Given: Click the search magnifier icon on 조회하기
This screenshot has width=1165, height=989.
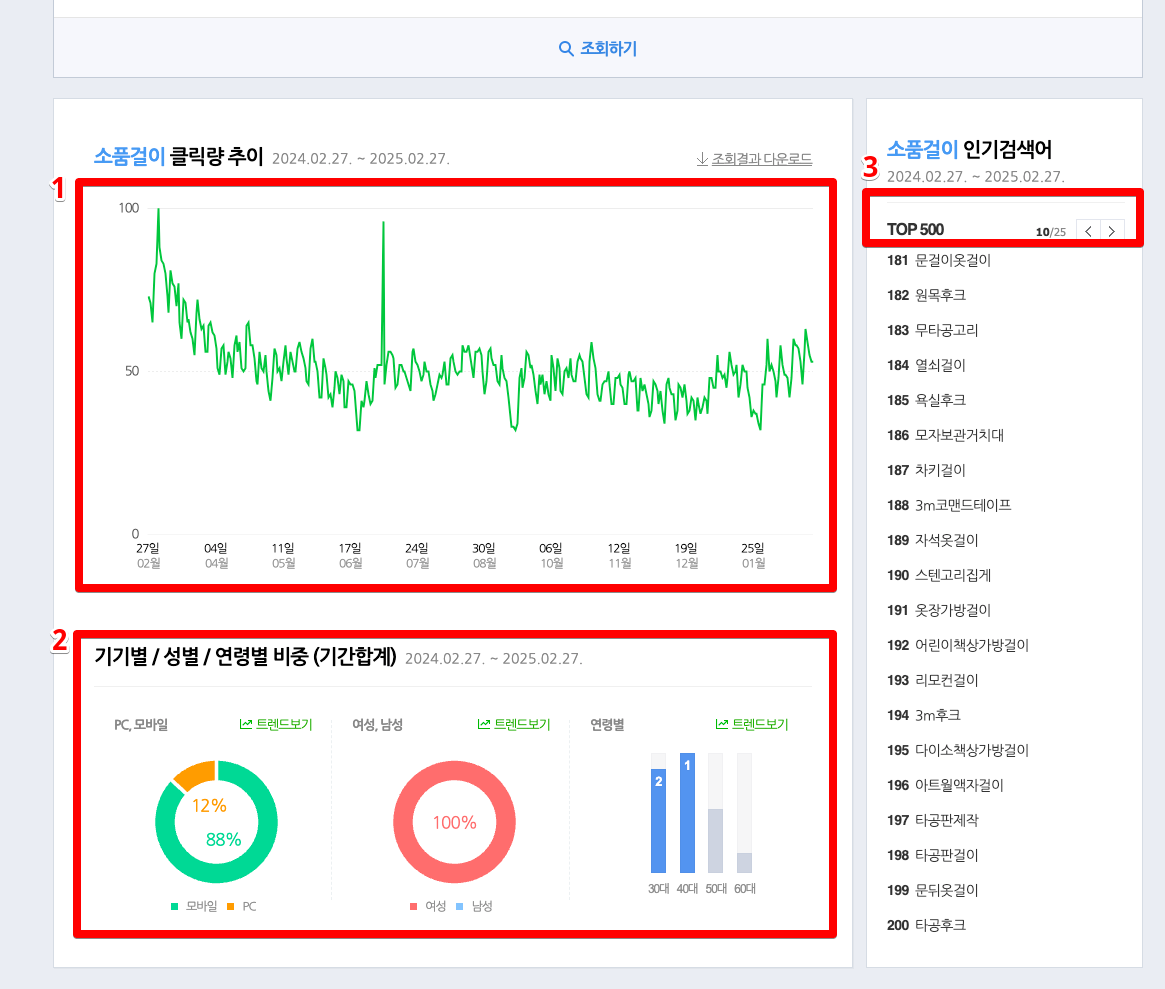Looking at the screenshot, I should (564, 47).
